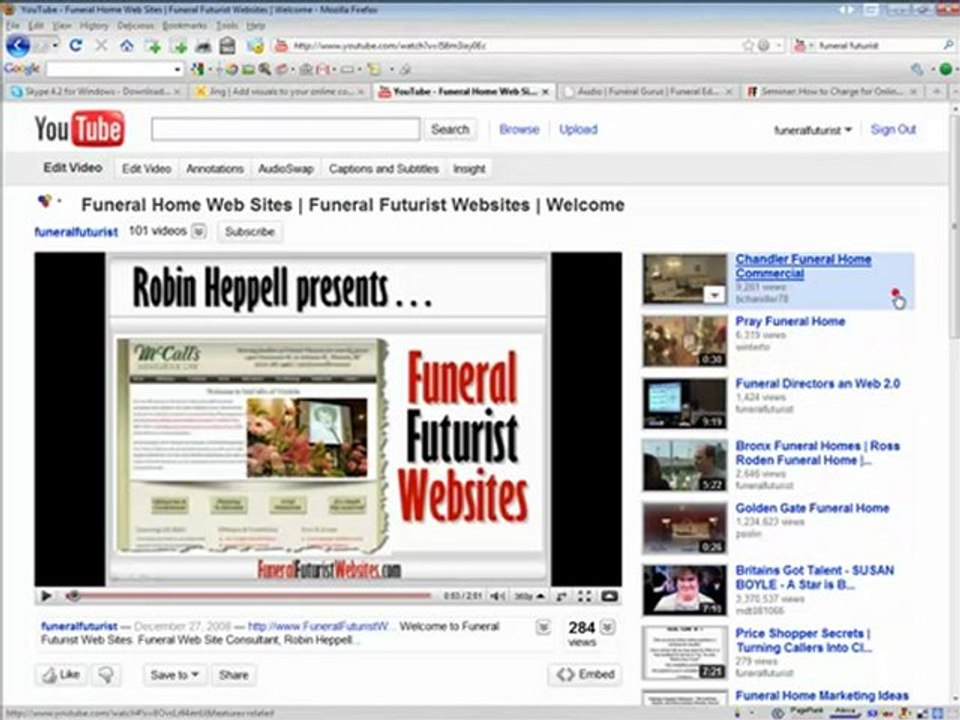Open Chandler Funeral Home Commercial link
The image size is (960, 720).
pyautogui.click(x=803, y=266)
